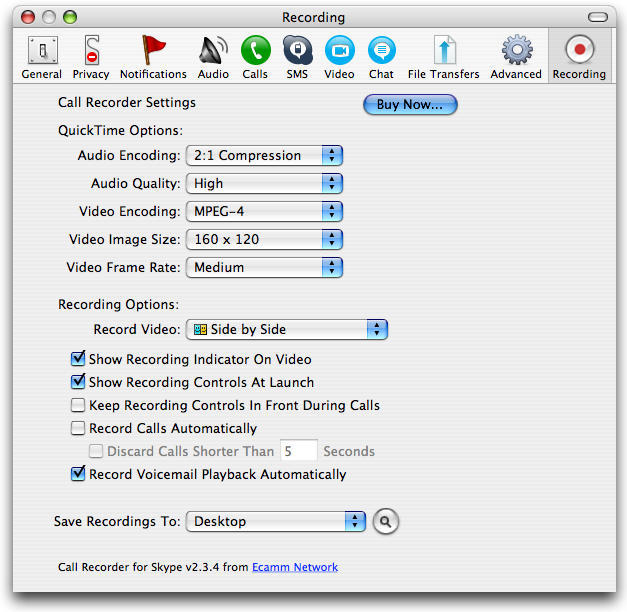Enable Record Calls Automatically checkbox
This screenshot has height=612, width=627.
pyautogui.click(x=78, y=428)
